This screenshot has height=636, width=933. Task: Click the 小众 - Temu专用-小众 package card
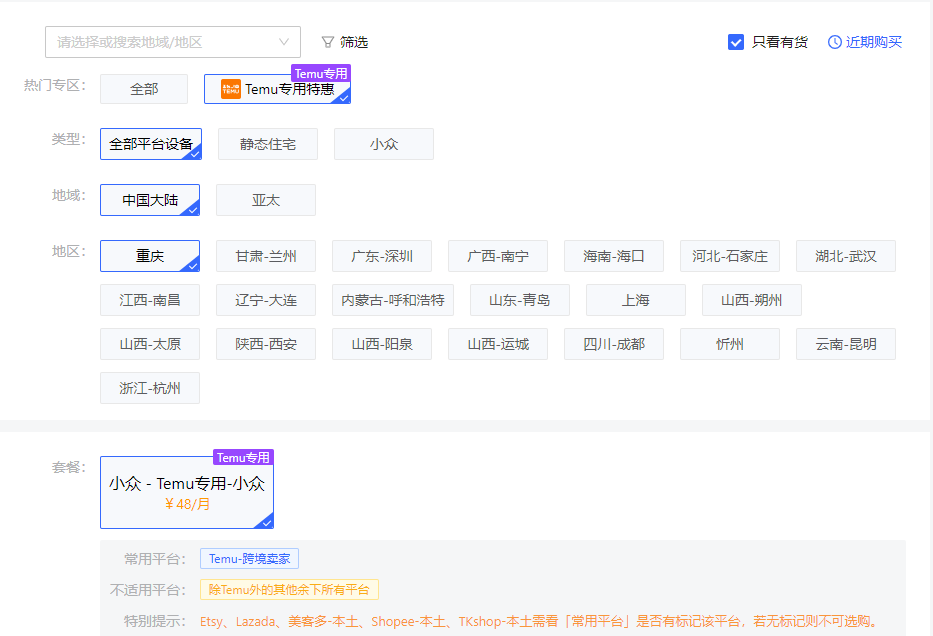[187, 492]
